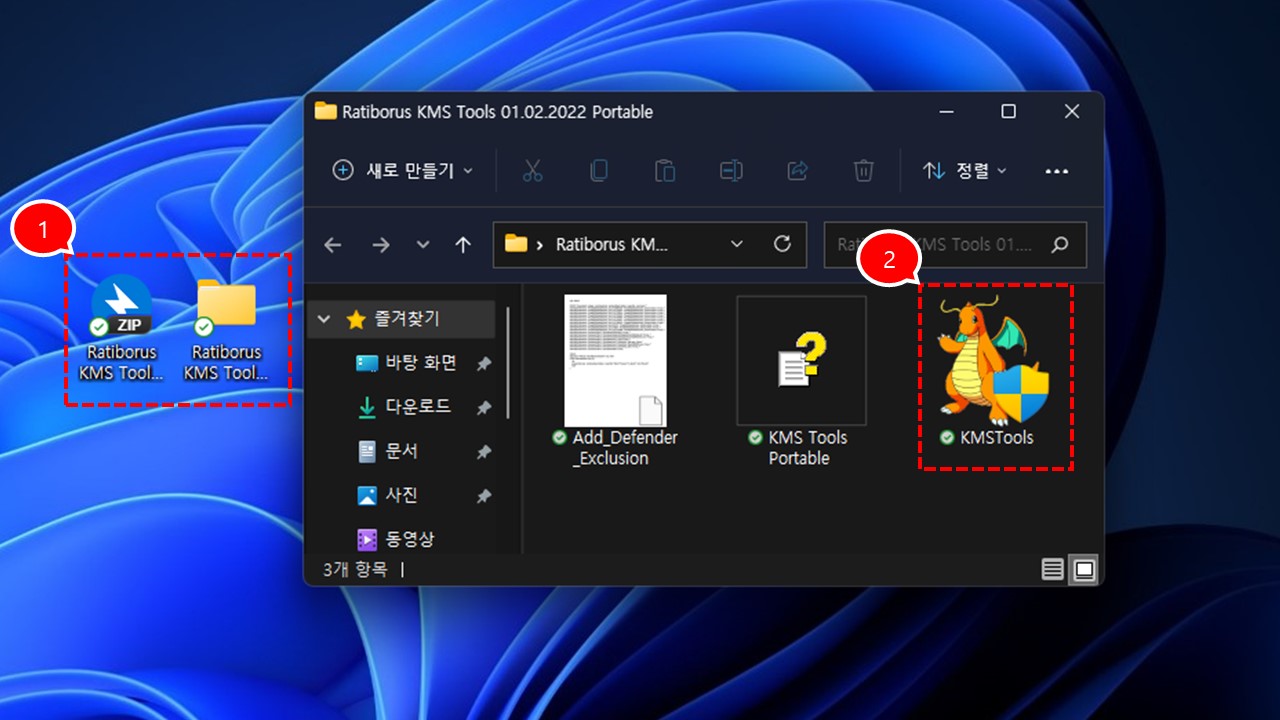1280x720 pixels.
Task: Click the 3개 항목 status text
Action: [353, 570]
